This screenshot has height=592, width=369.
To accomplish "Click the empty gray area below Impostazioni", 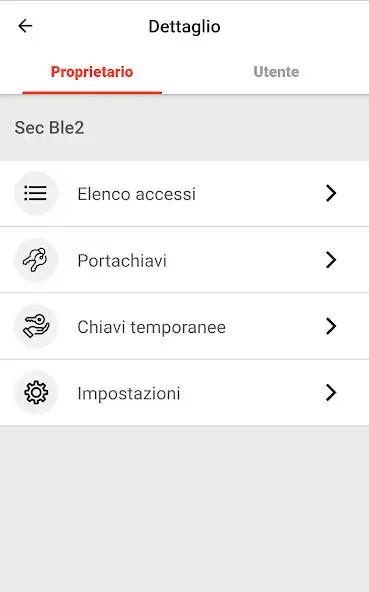I will (x=184, y=509).
